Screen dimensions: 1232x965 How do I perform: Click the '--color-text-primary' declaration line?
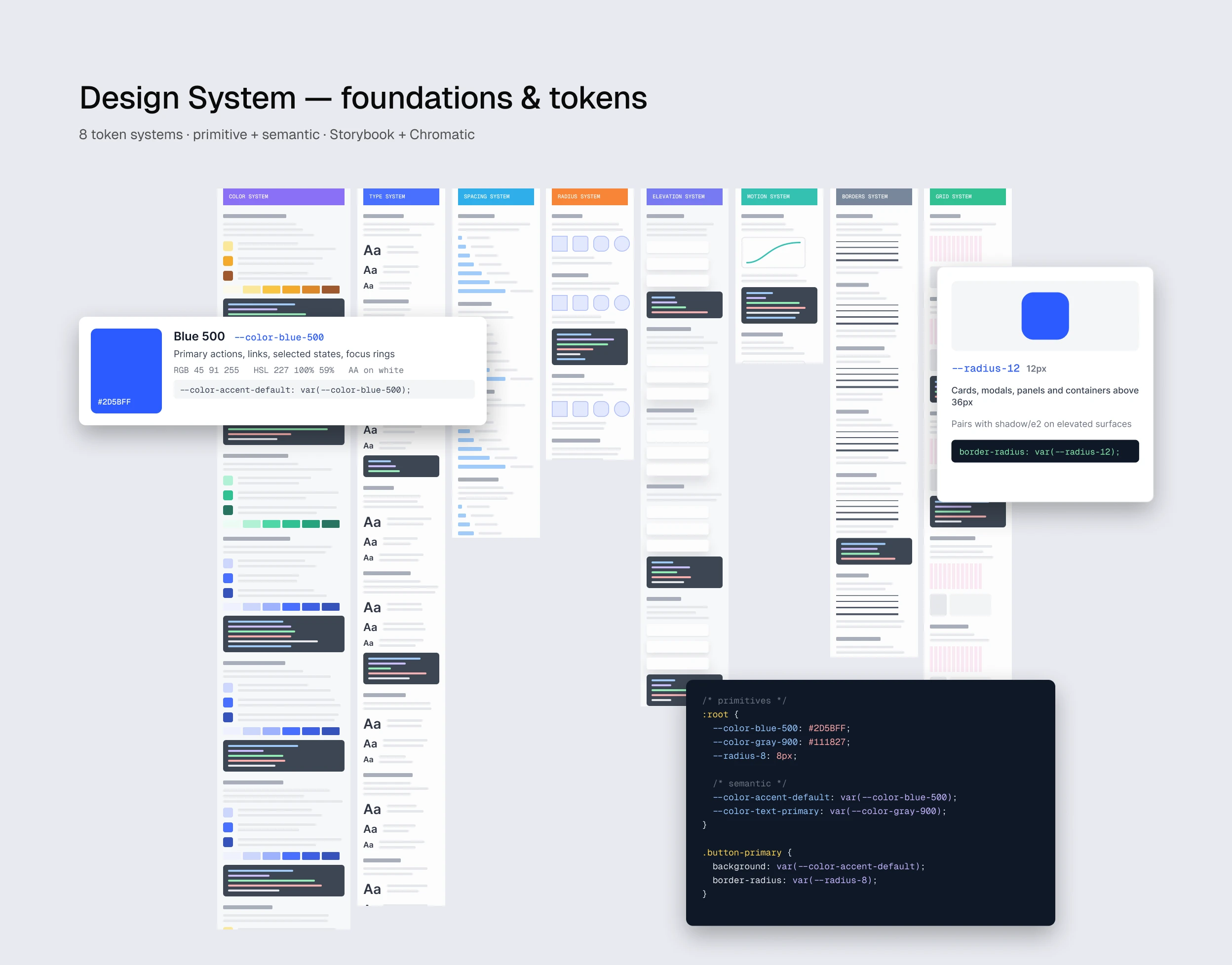[829, 811]
